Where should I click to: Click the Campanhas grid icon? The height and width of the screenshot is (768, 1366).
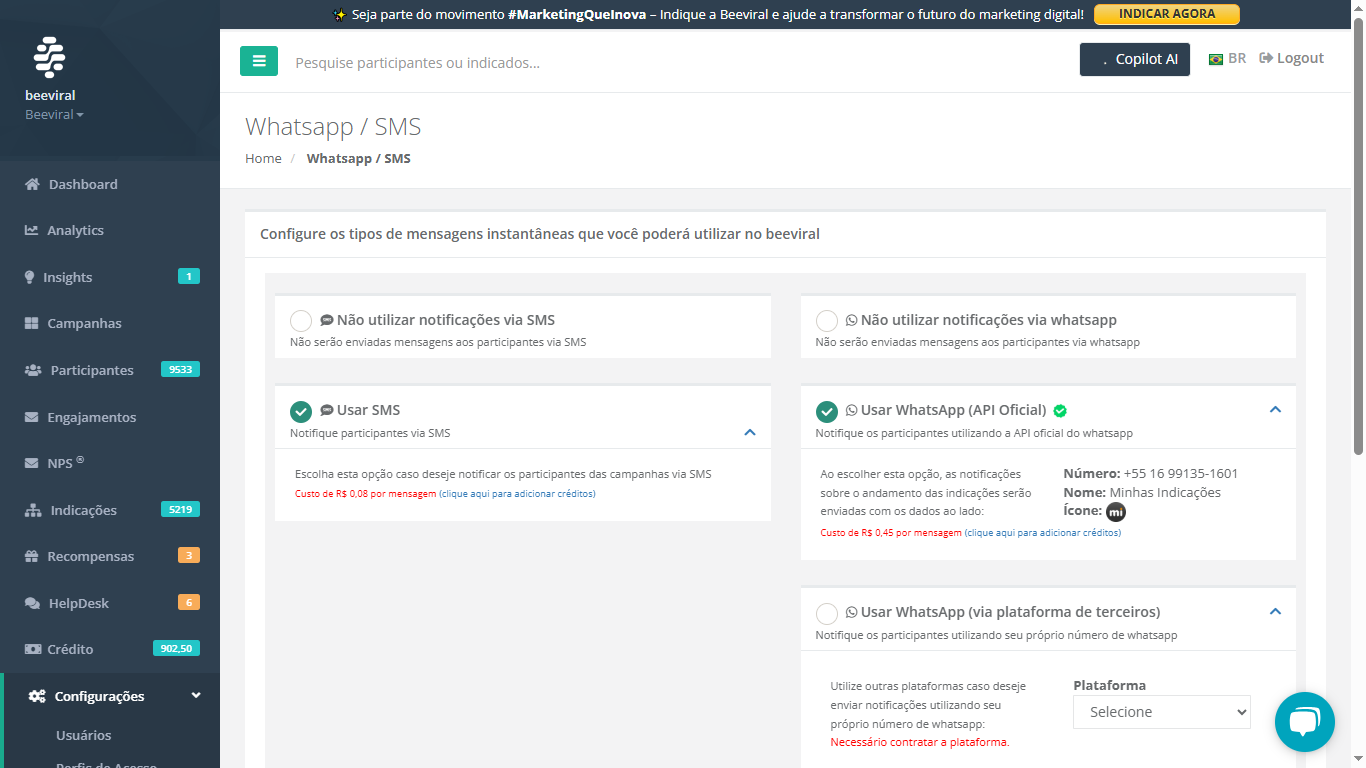32,323
